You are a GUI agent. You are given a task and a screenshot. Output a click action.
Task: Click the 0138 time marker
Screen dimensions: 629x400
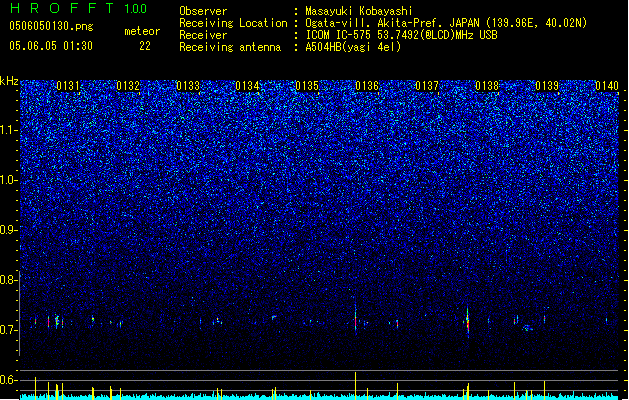pos(487,86)
